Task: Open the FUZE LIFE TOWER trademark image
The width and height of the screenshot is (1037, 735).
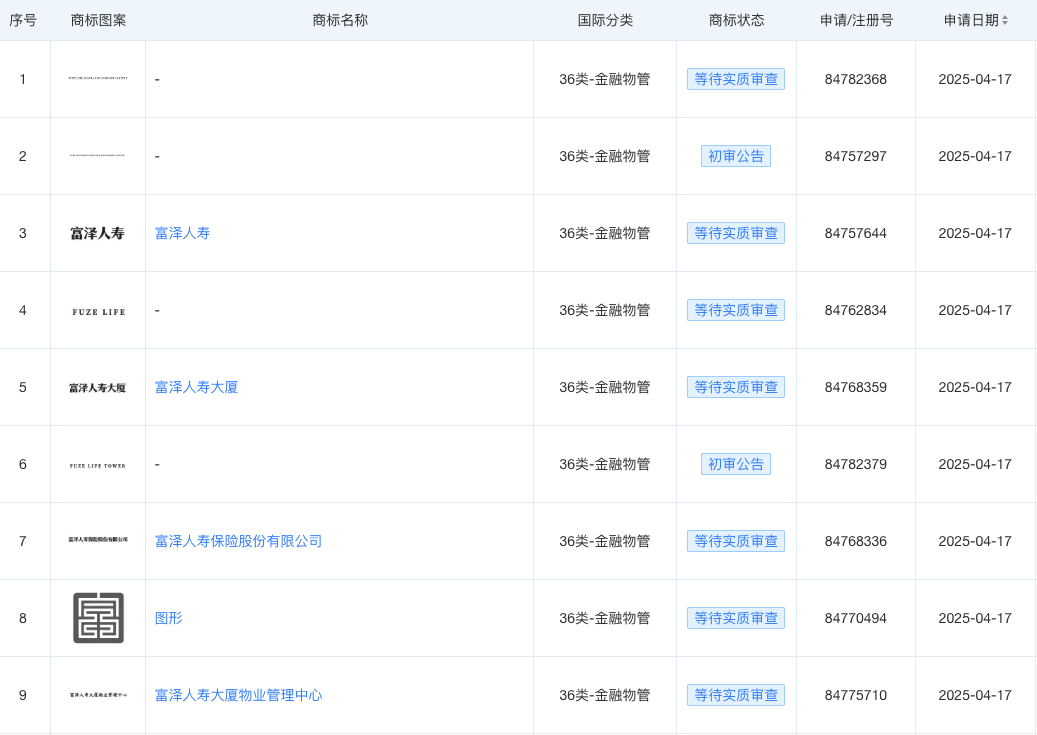Action: click(x=98, y=465)
